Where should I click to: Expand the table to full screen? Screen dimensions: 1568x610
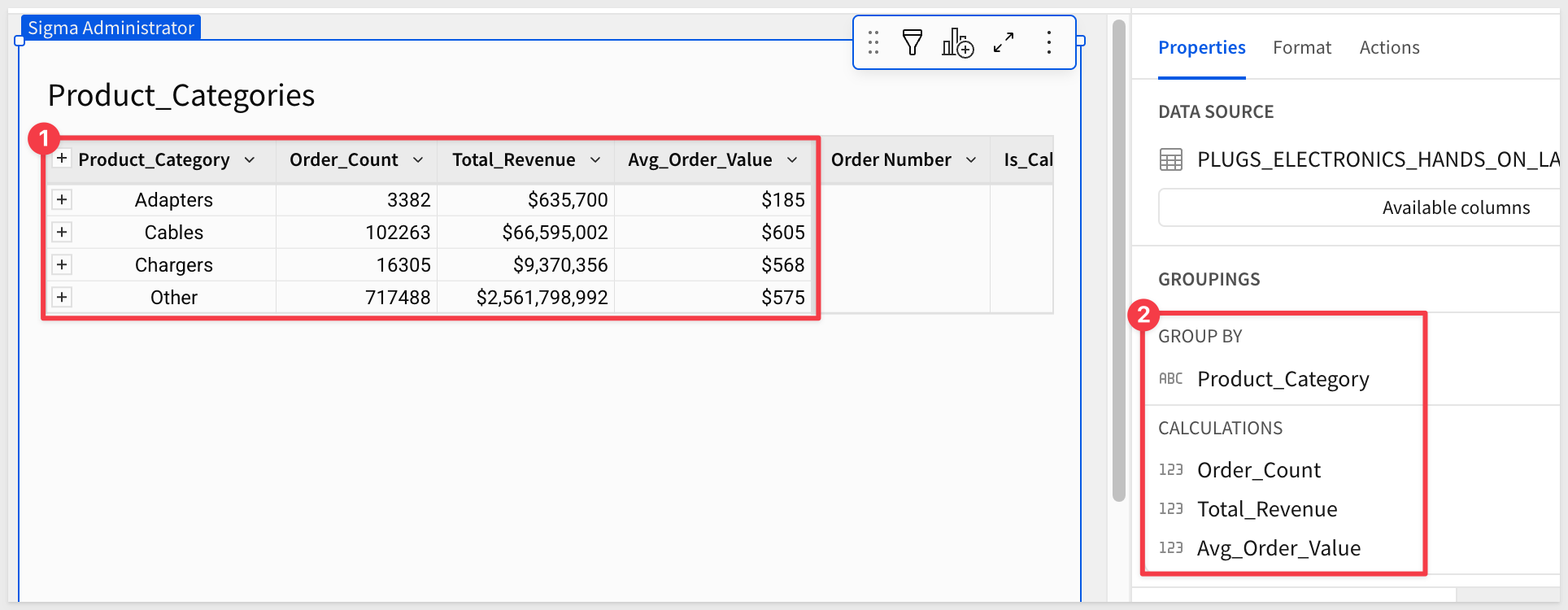[1004, 42]
